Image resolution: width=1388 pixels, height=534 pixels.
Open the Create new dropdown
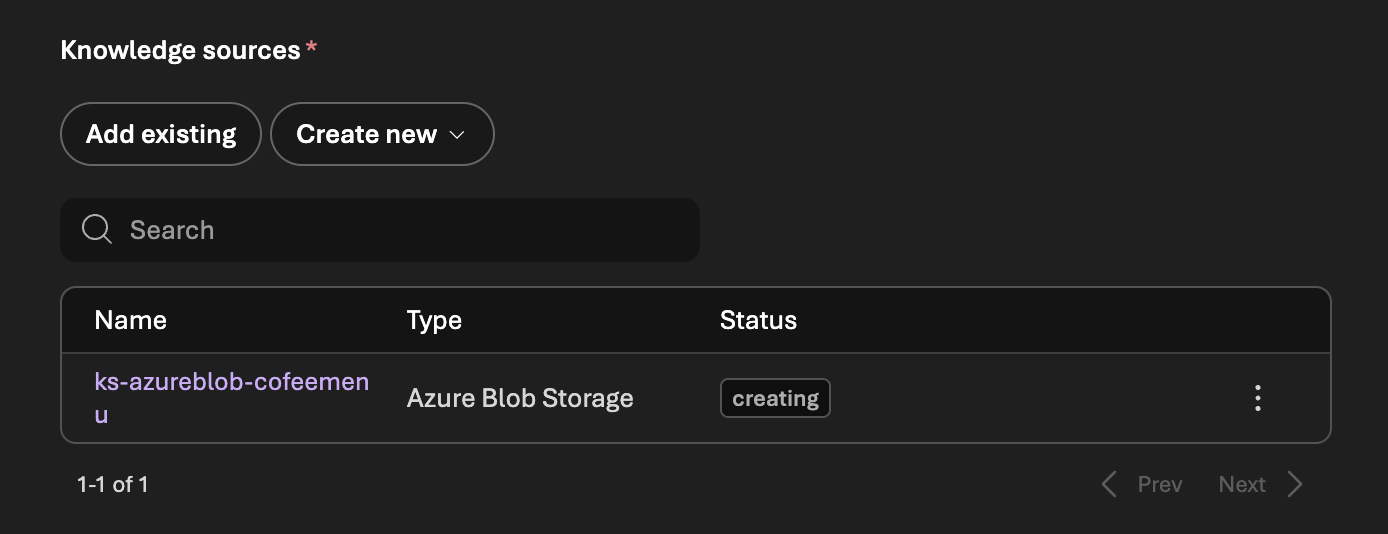tap(367, 134)
